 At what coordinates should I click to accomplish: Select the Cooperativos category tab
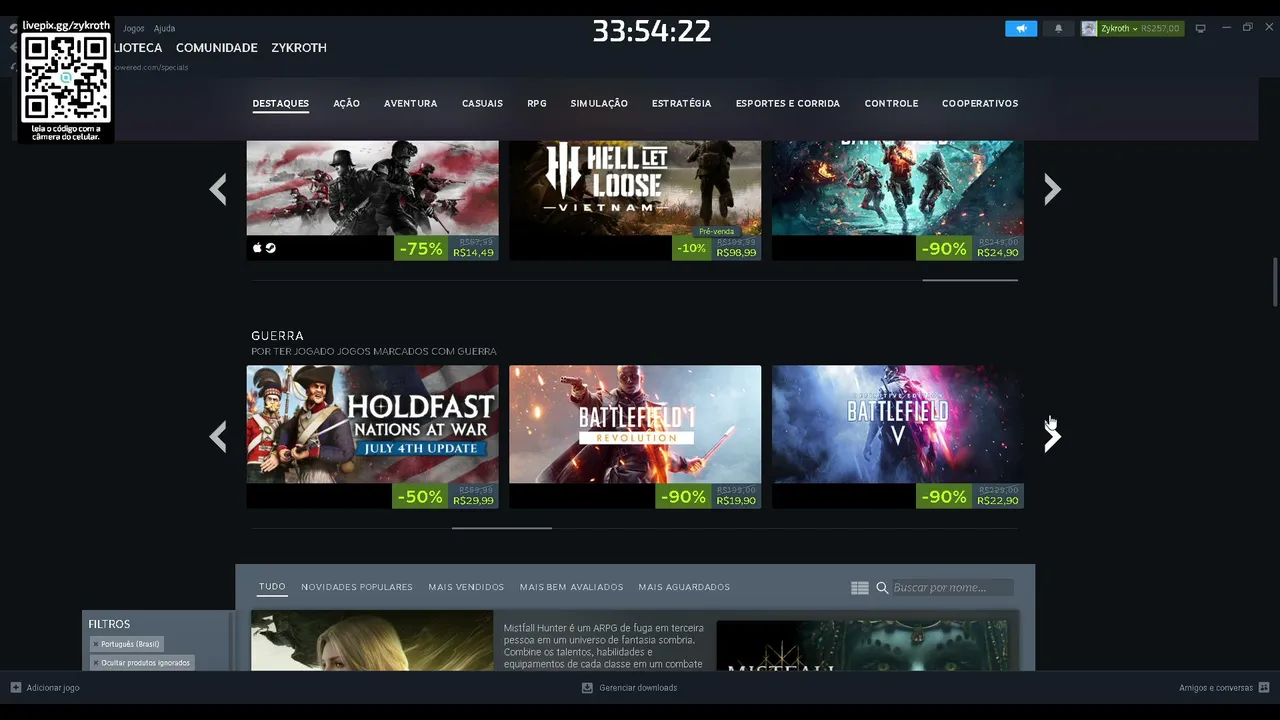pyautogui.click(x=980, y=104)
